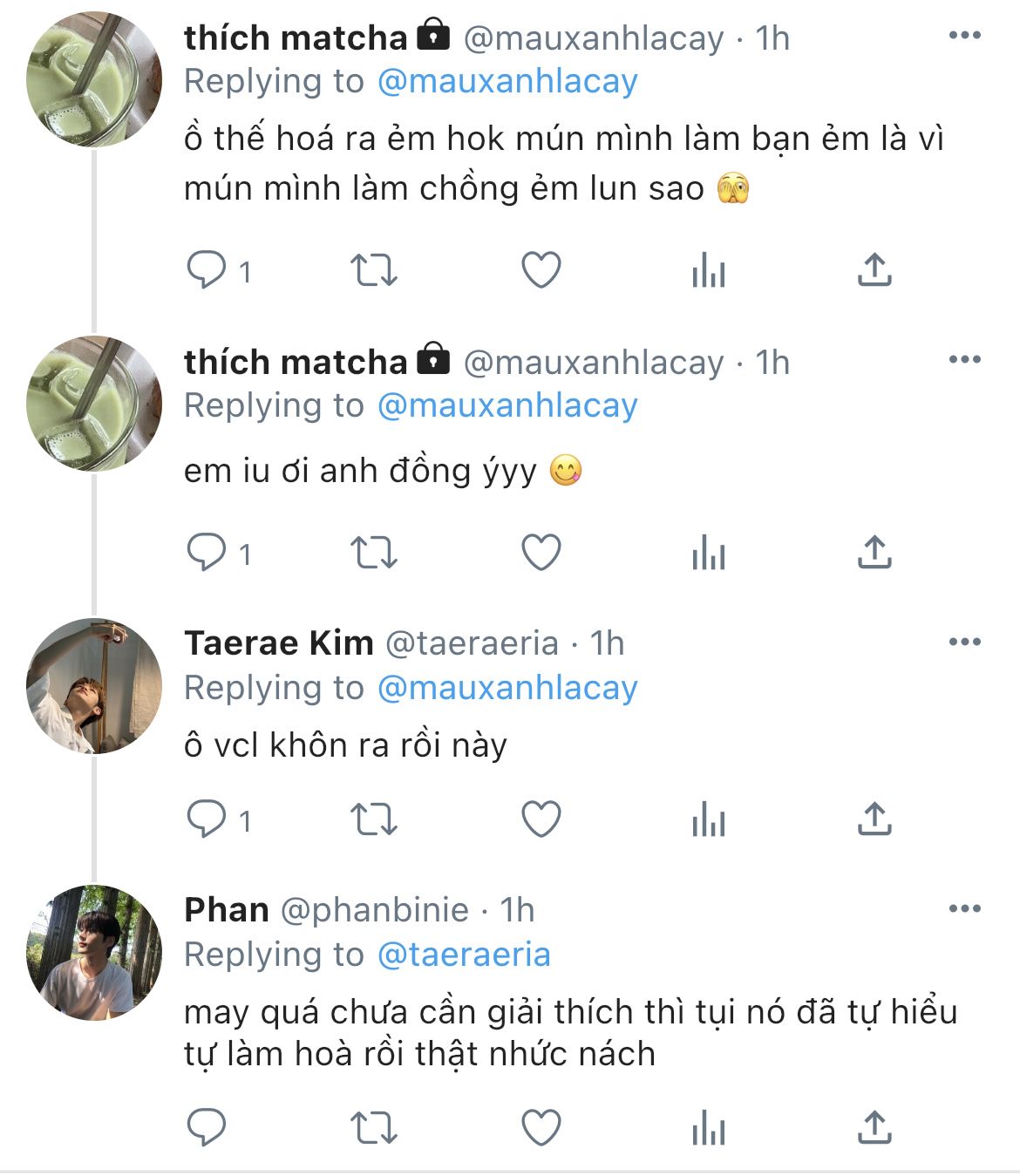Click the Taerae Kim display name
This screenshot has height=1176, width=1020.
click(279, 643)
